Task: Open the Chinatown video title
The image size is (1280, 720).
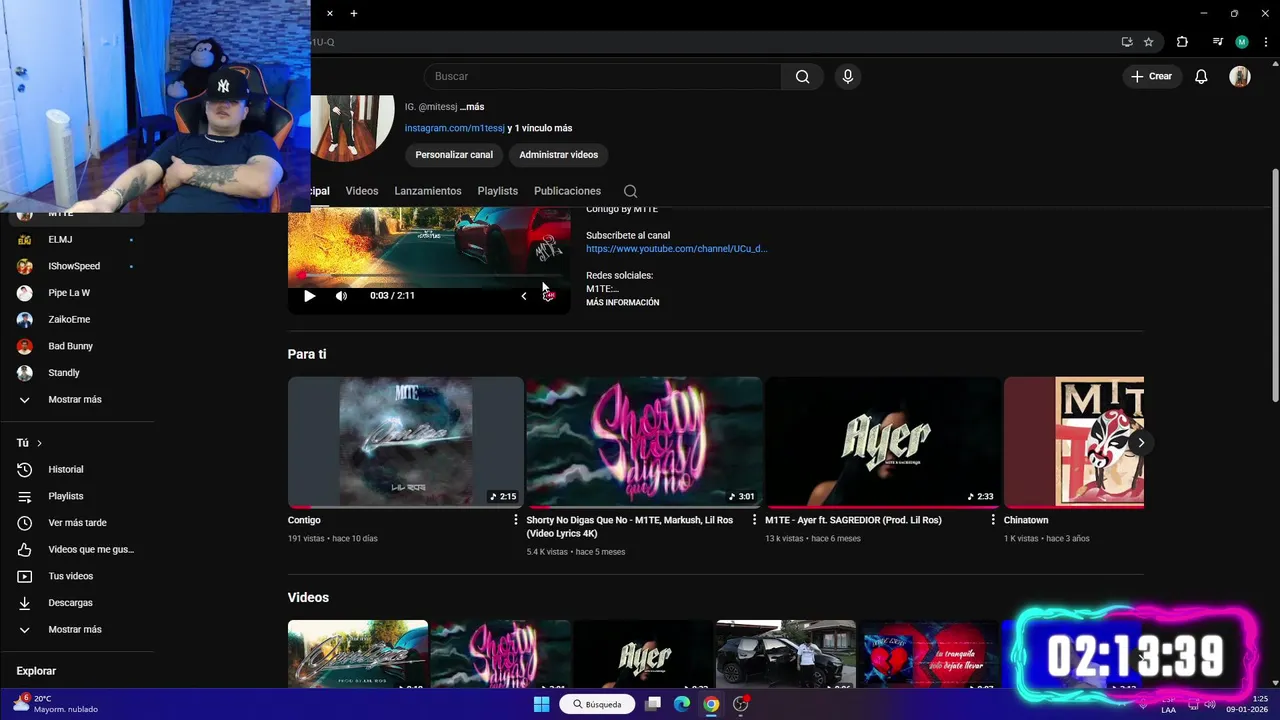Action: [1026, 520]
